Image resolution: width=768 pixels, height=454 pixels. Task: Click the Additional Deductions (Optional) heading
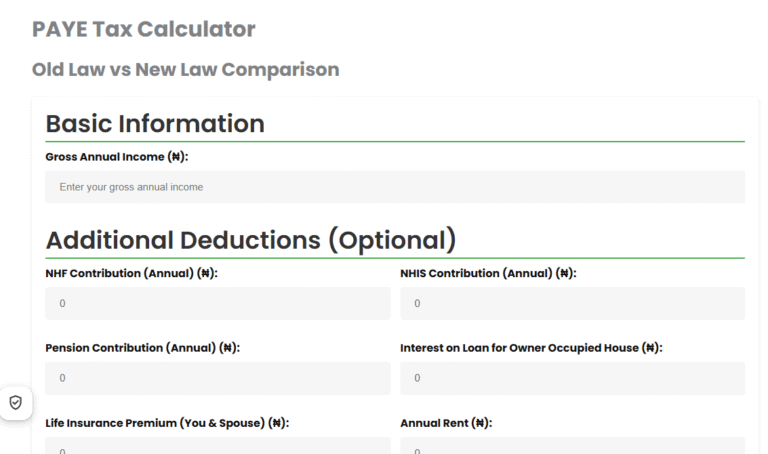251,240
